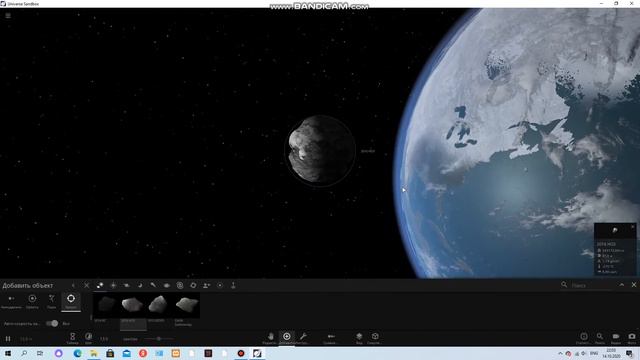Image resolution: width=640 pixels, height=360 pixels.
Task: Open the Windows Start menu
Action: click(x=8, y=353)
